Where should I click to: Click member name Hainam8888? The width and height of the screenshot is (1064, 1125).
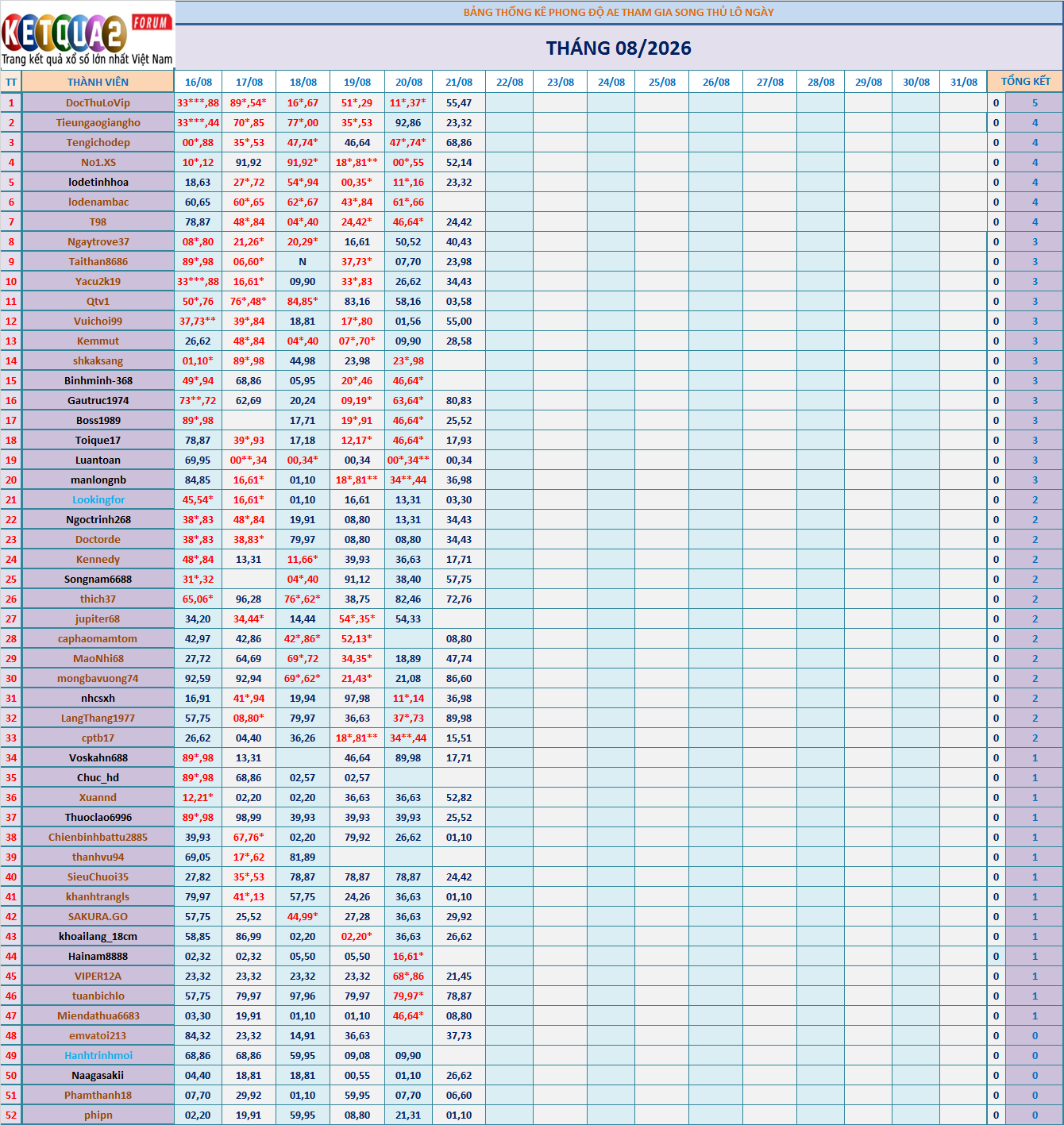(98, 956)
